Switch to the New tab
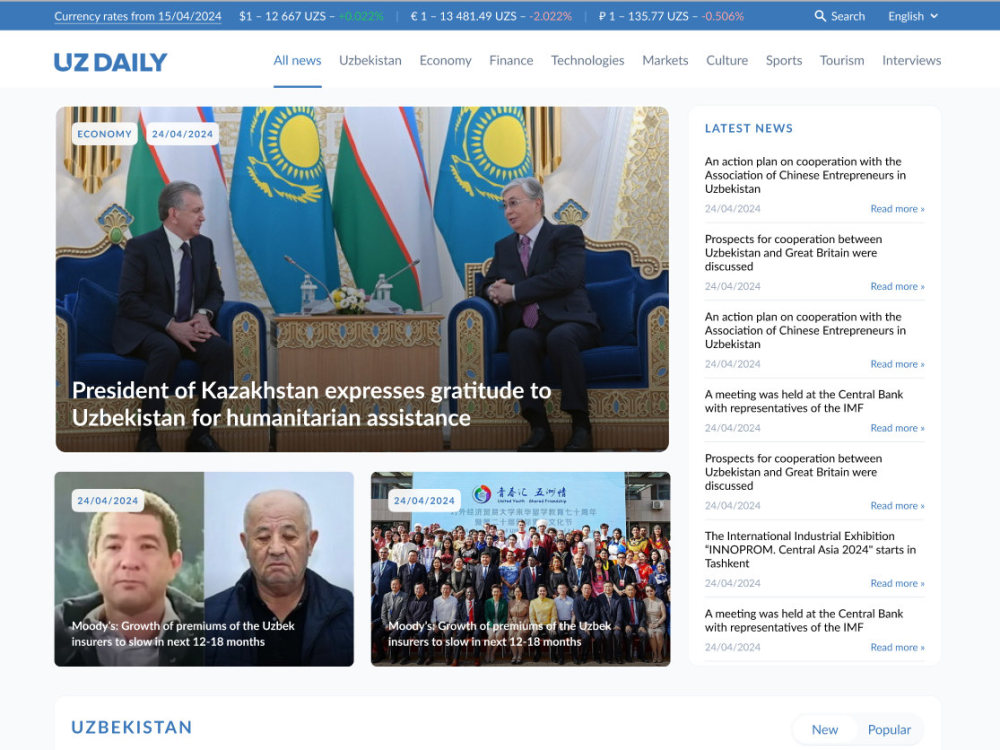 pyautogui.click(x=825, y=730)
